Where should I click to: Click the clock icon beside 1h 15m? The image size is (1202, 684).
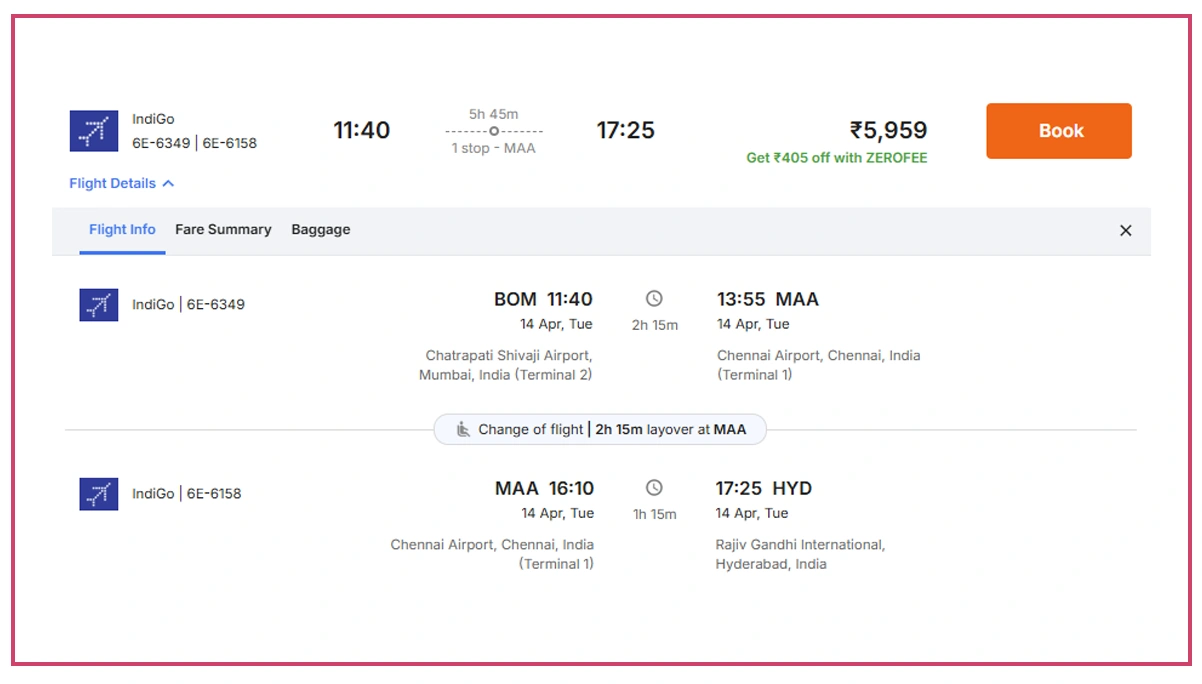pos(655,487)
